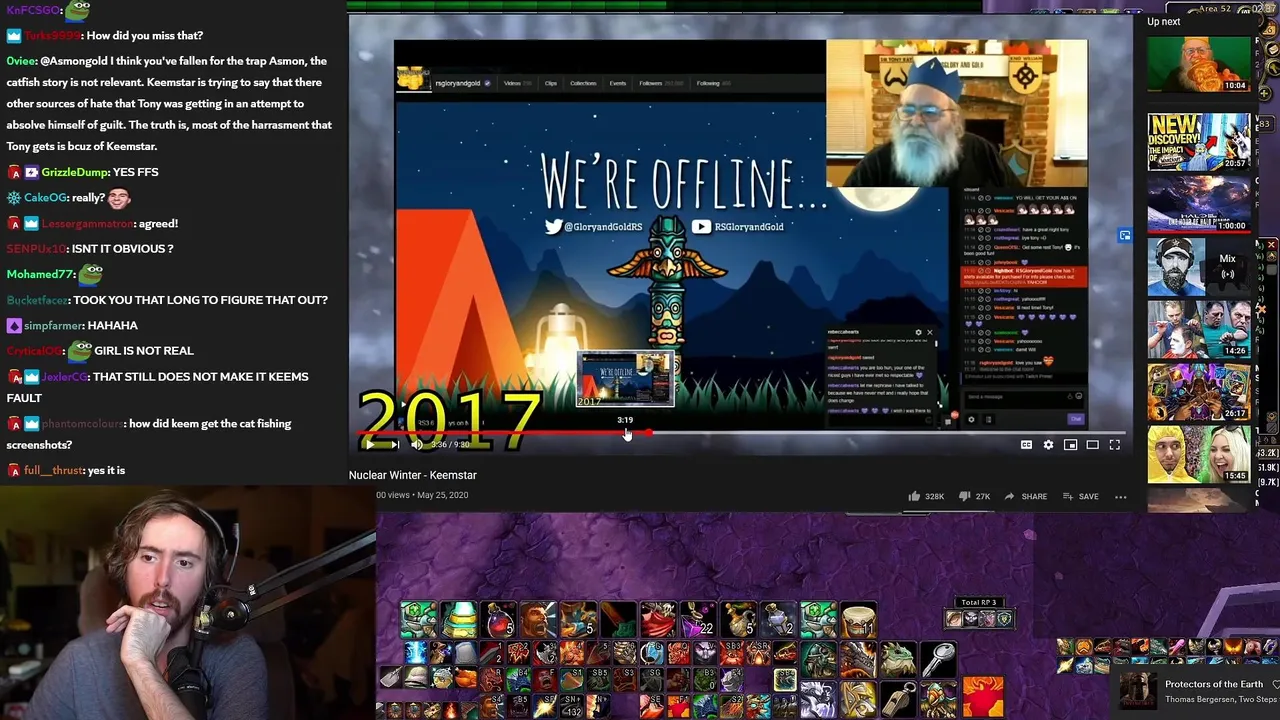Click the green striped bell-shaped item icon

point(458,620)
